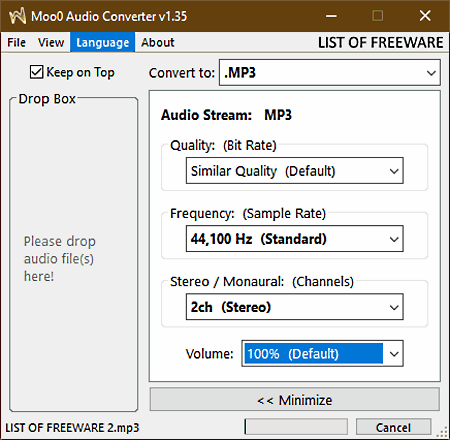The image size is (450, 440).
Task: Click the Moo0 app logo icon
Action: click(17, 16)
